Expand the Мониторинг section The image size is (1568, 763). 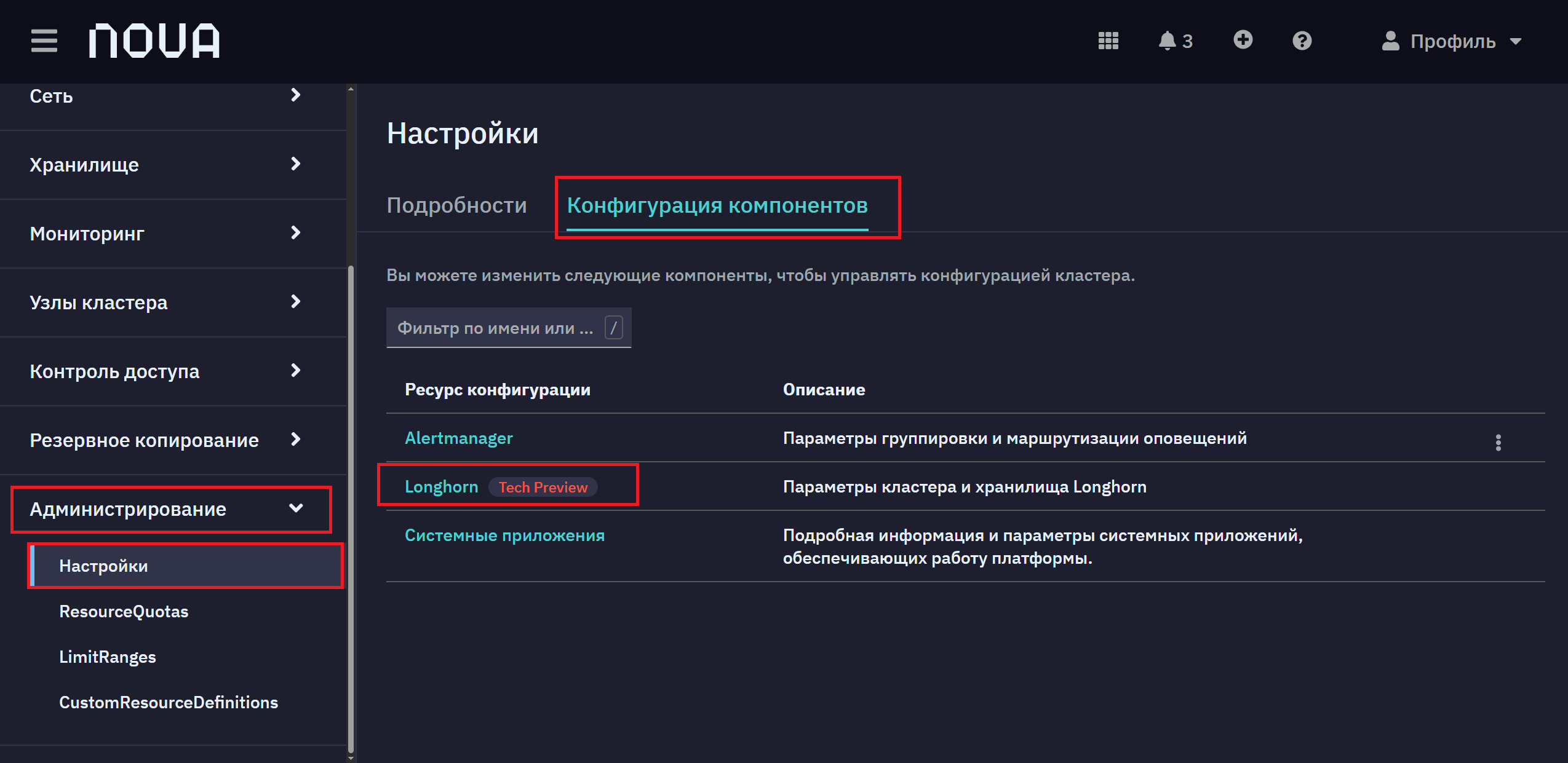click(x=173, y=234)
